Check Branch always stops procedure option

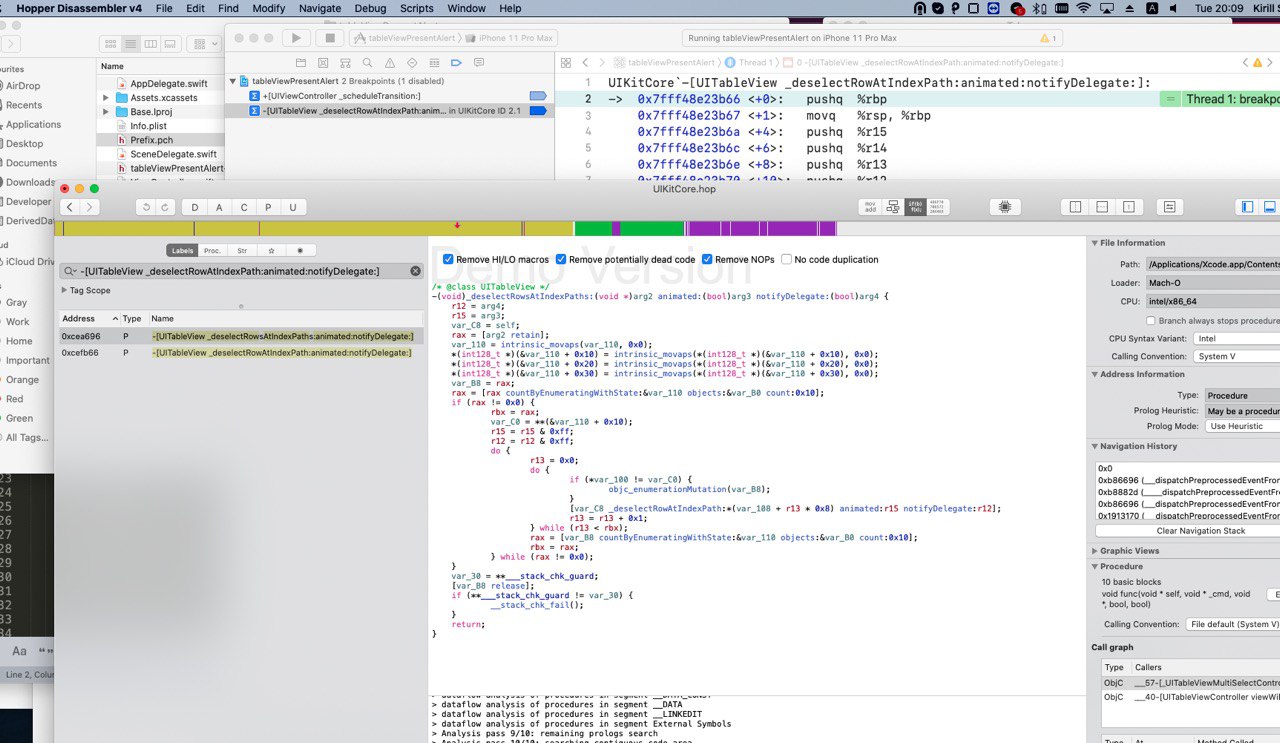pos(1151,321)
